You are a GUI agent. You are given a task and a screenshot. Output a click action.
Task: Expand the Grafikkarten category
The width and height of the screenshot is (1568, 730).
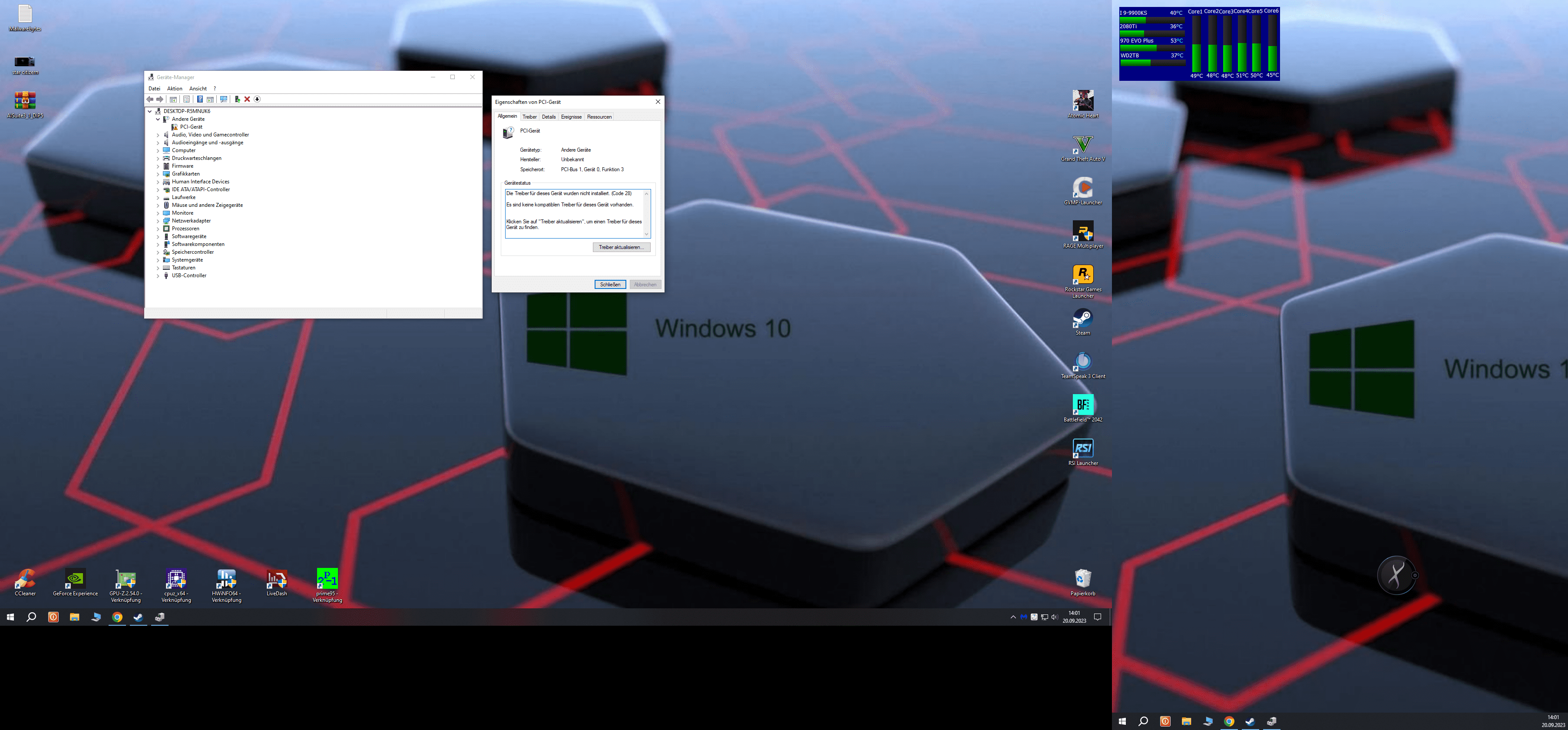158,174
